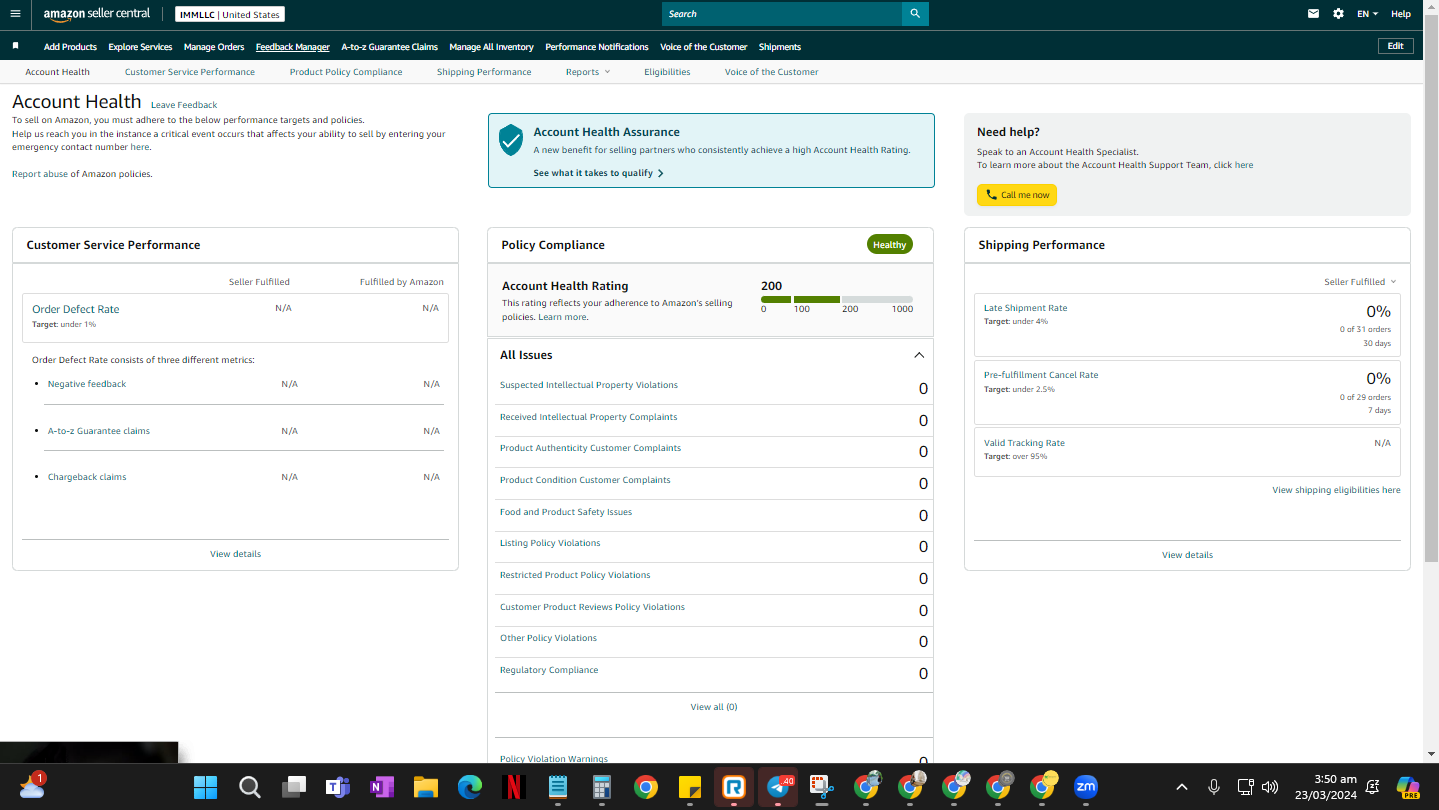Viewport: 1439px width, 810px height.
Task: Open the settings gear icon
Action: [x=1339, y=14]
